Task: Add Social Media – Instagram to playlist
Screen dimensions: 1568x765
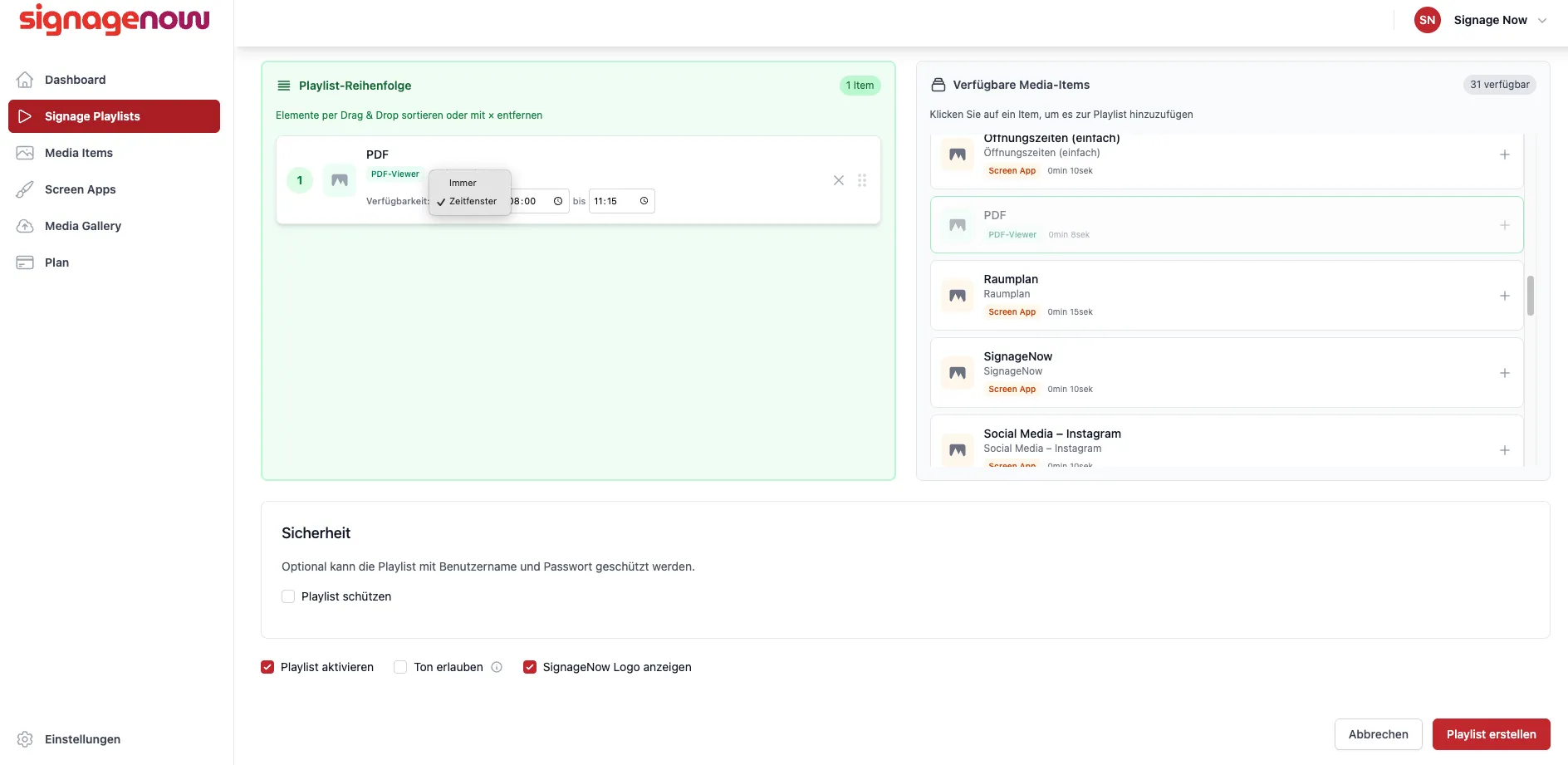Action: click(x=1504, y=450)
